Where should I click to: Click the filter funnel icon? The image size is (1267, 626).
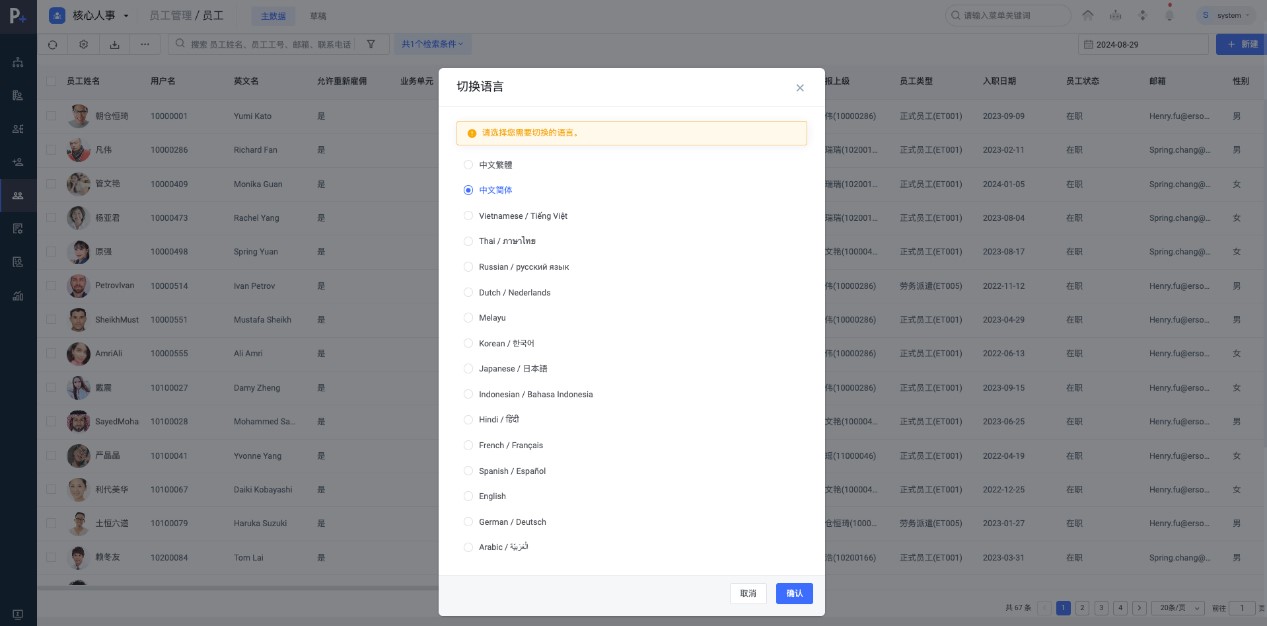[x=371, y=45]
